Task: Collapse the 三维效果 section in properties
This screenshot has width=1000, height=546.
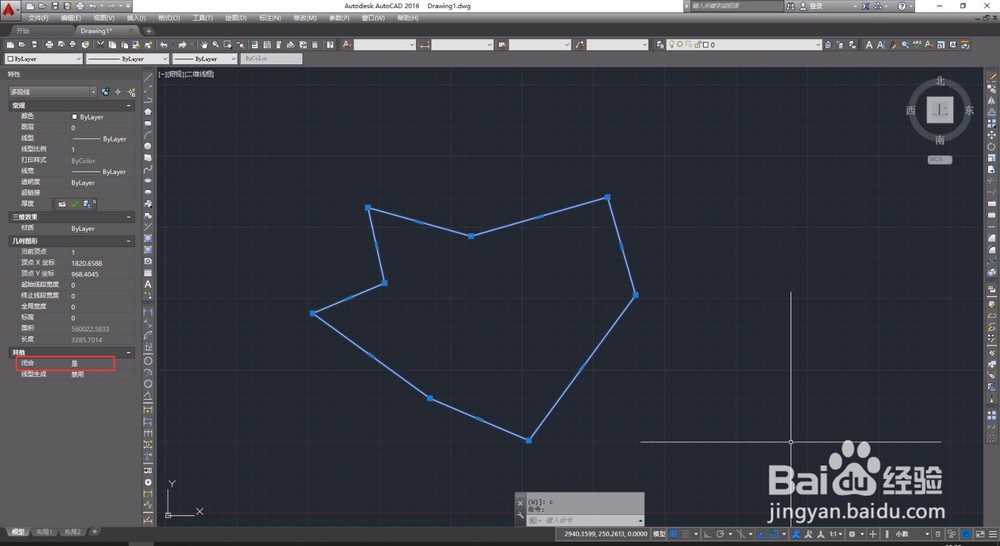Action: [128, 217]
